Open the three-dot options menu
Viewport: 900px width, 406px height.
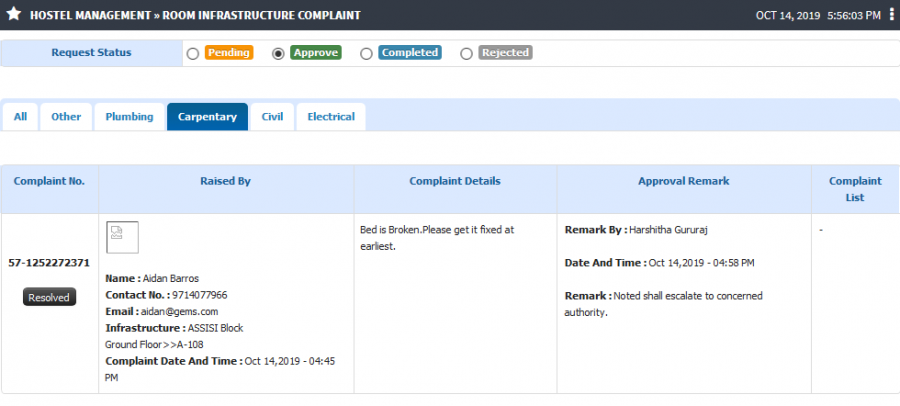(891, 14)
